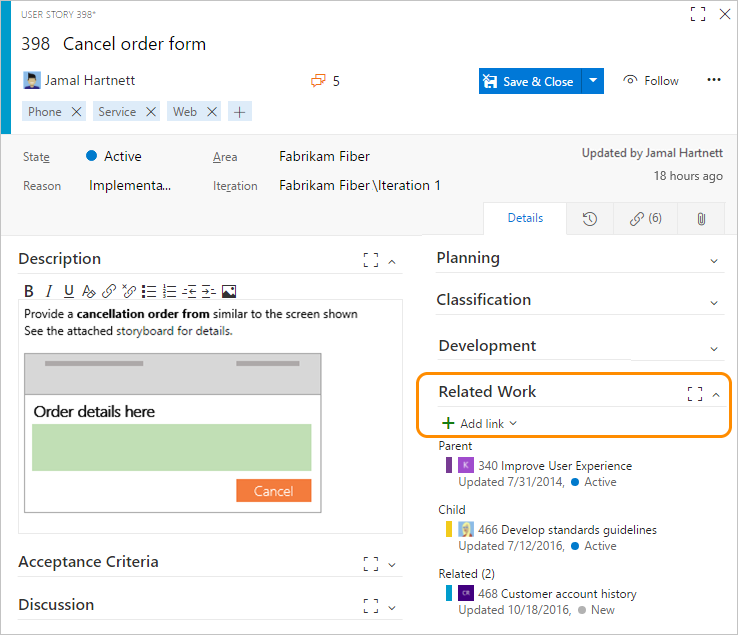
Task: Click the Service tag label
Action: (x=117, y=112)
